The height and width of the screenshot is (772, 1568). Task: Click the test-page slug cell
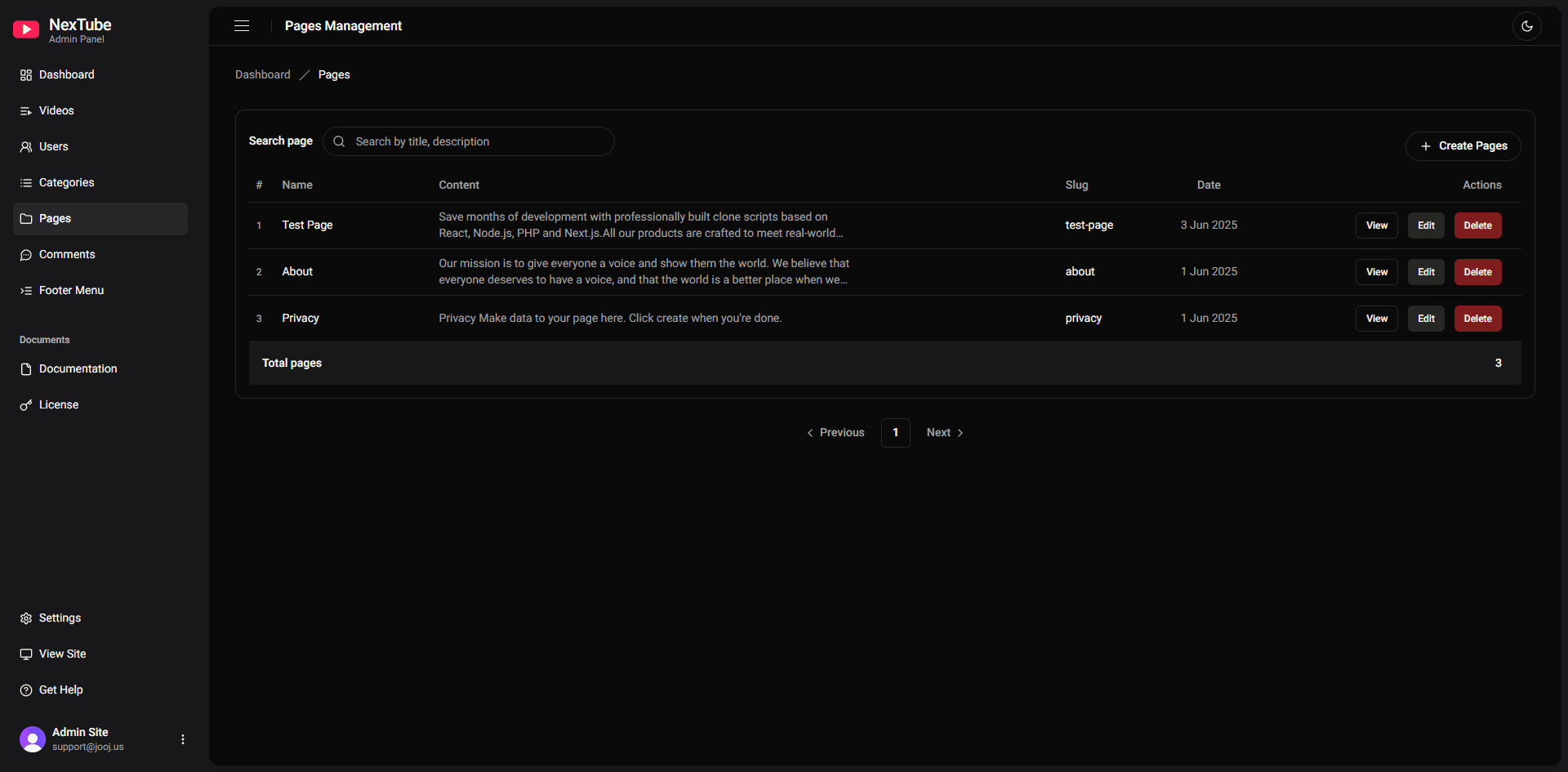point(1089,225)
